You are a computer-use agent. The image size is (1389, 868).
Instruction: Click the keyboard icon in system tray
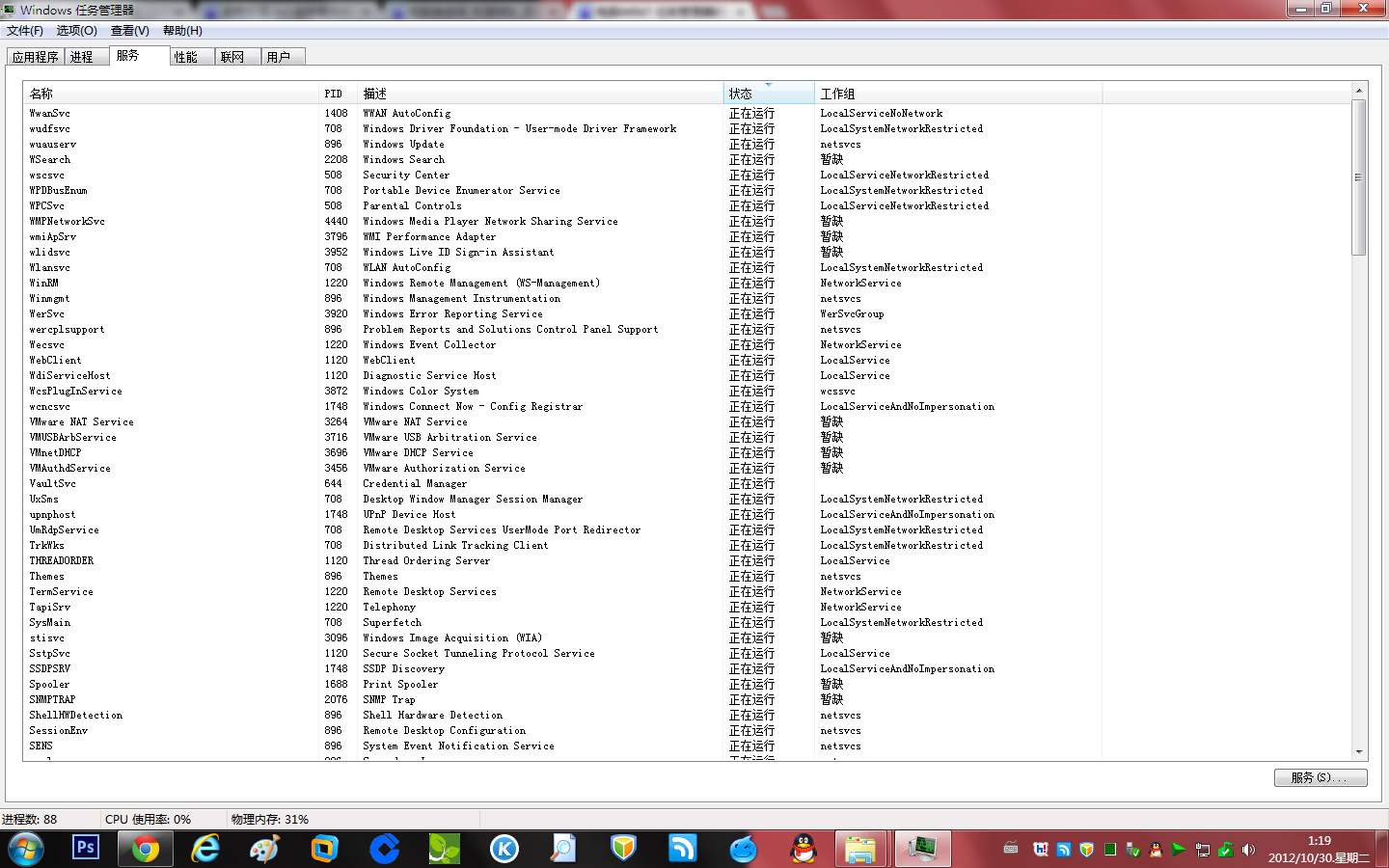point(1011,849)
